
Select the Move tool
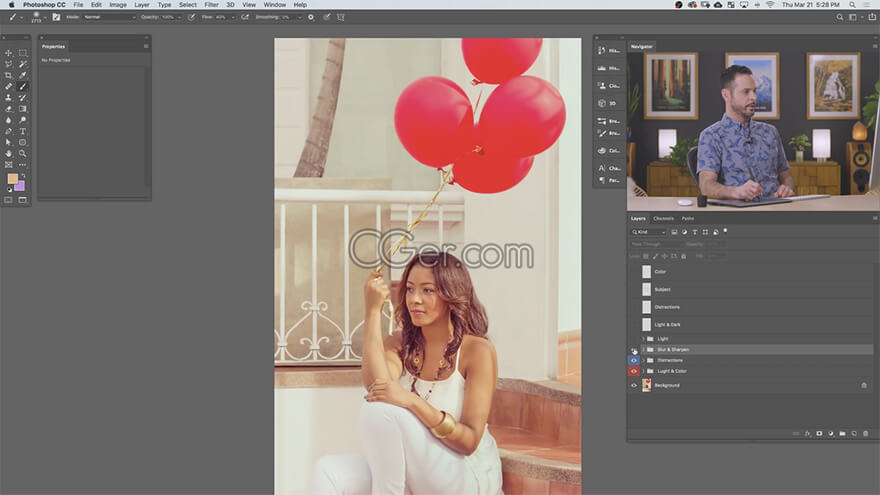[8, 53]
